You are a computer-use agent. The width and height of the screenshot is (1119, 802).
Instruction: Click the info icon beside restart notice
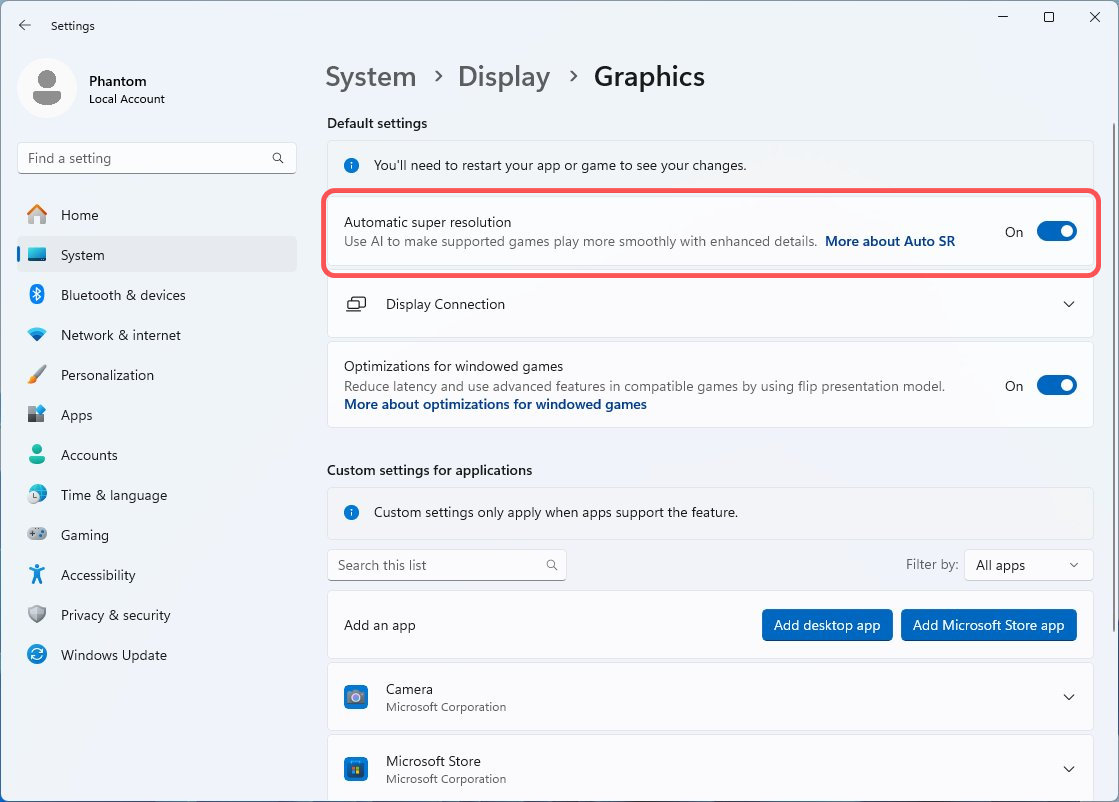point(352,166)
